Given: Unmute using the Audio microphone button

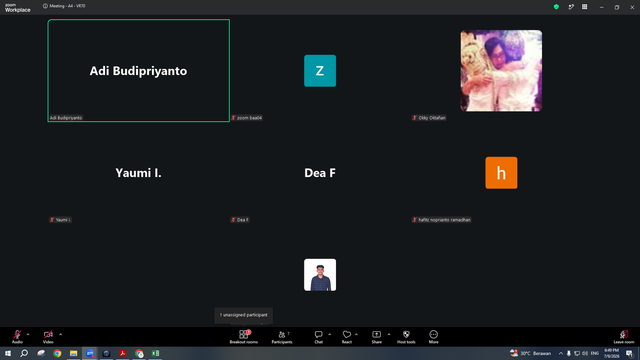Looking at the screenshot, I should coord(17,337).
